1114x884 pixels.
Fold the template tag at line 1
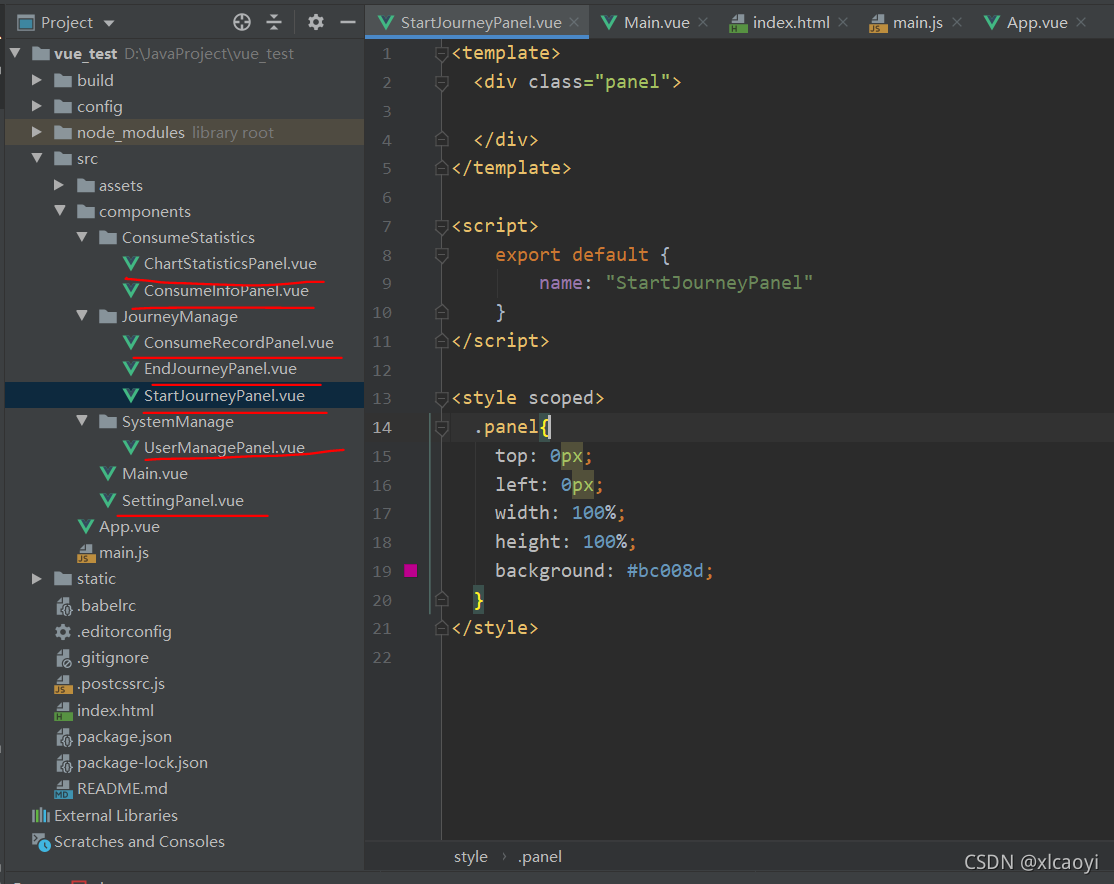point(441,53)
